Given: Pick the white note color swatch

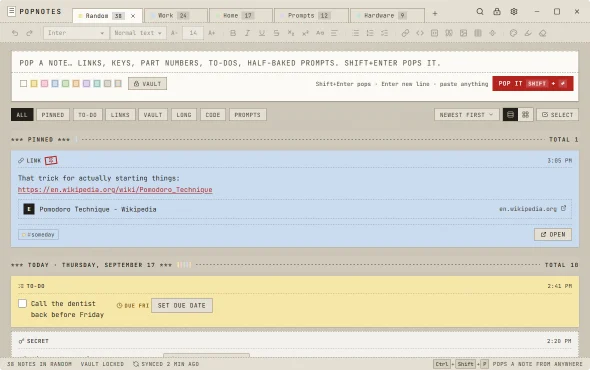Looking at the screenshot, I should pyautogui.click(x=23, y=83).
